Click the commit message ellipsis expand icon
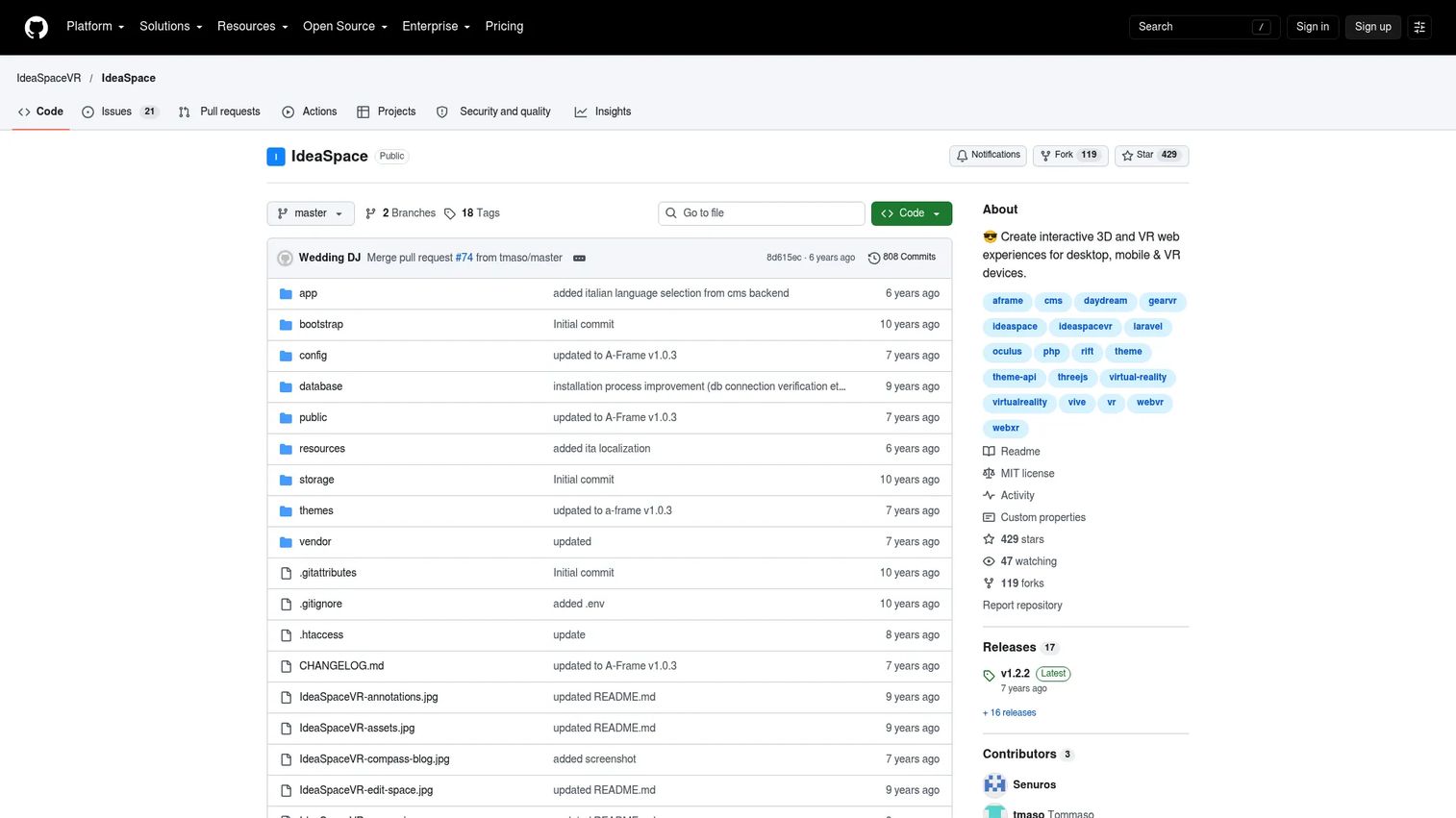Viewport: 1456px width, 818px height. pyautogui.click(x=579, y=258)
